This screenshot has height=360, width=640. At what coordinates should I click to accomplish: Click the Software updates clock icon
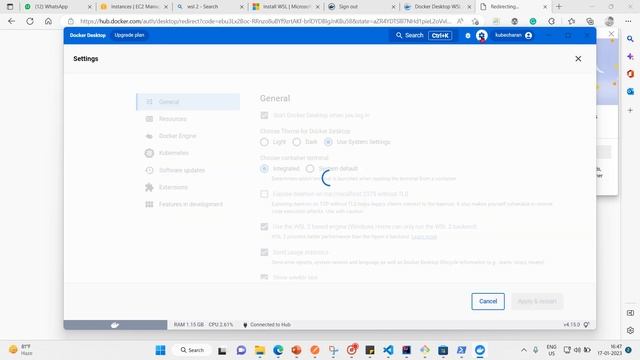click(149, 170)
